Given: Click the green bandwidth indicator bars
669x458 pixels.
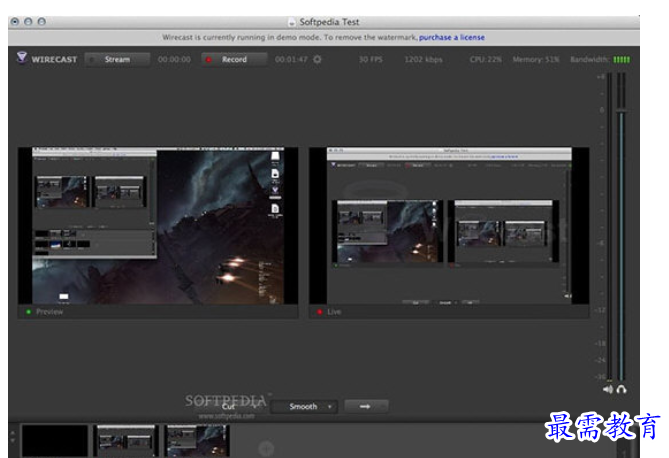Looking at the screenshot, I should [621, 59].
